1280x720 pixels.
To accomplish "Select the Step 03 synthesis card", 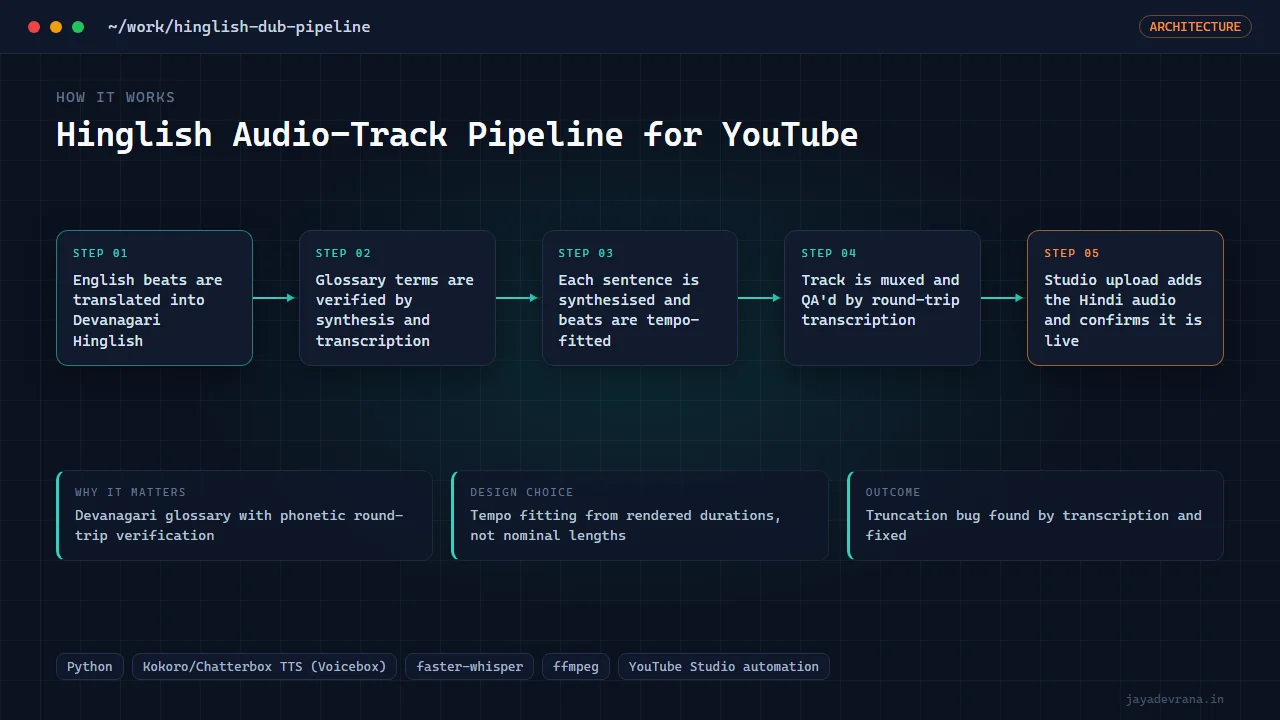I will [x=640, y=298].
